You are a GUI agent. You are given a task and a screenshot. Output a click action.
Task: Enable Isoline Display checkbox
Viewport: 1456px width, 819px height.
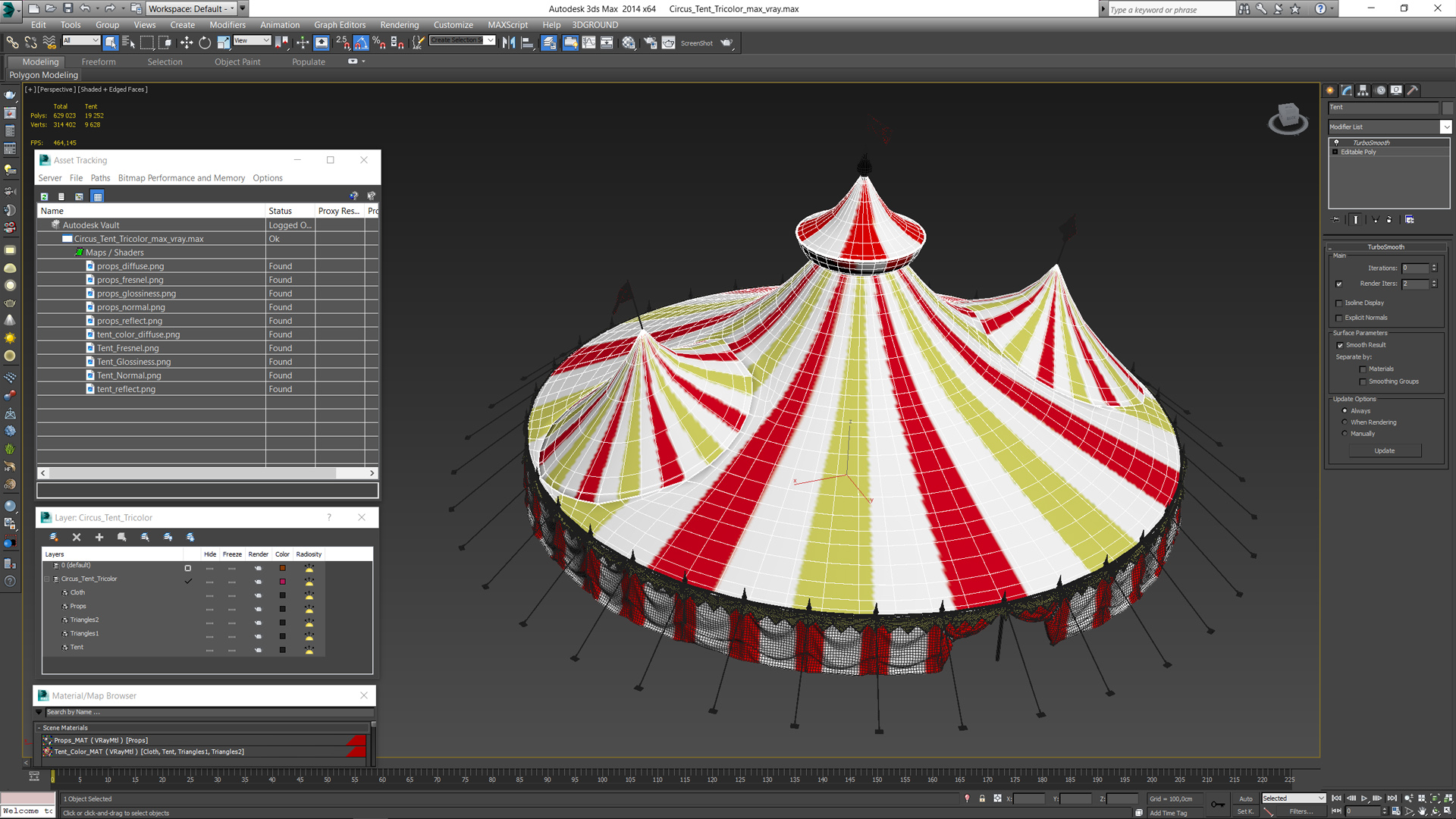pyautogui.click(x=1338, y=303)
